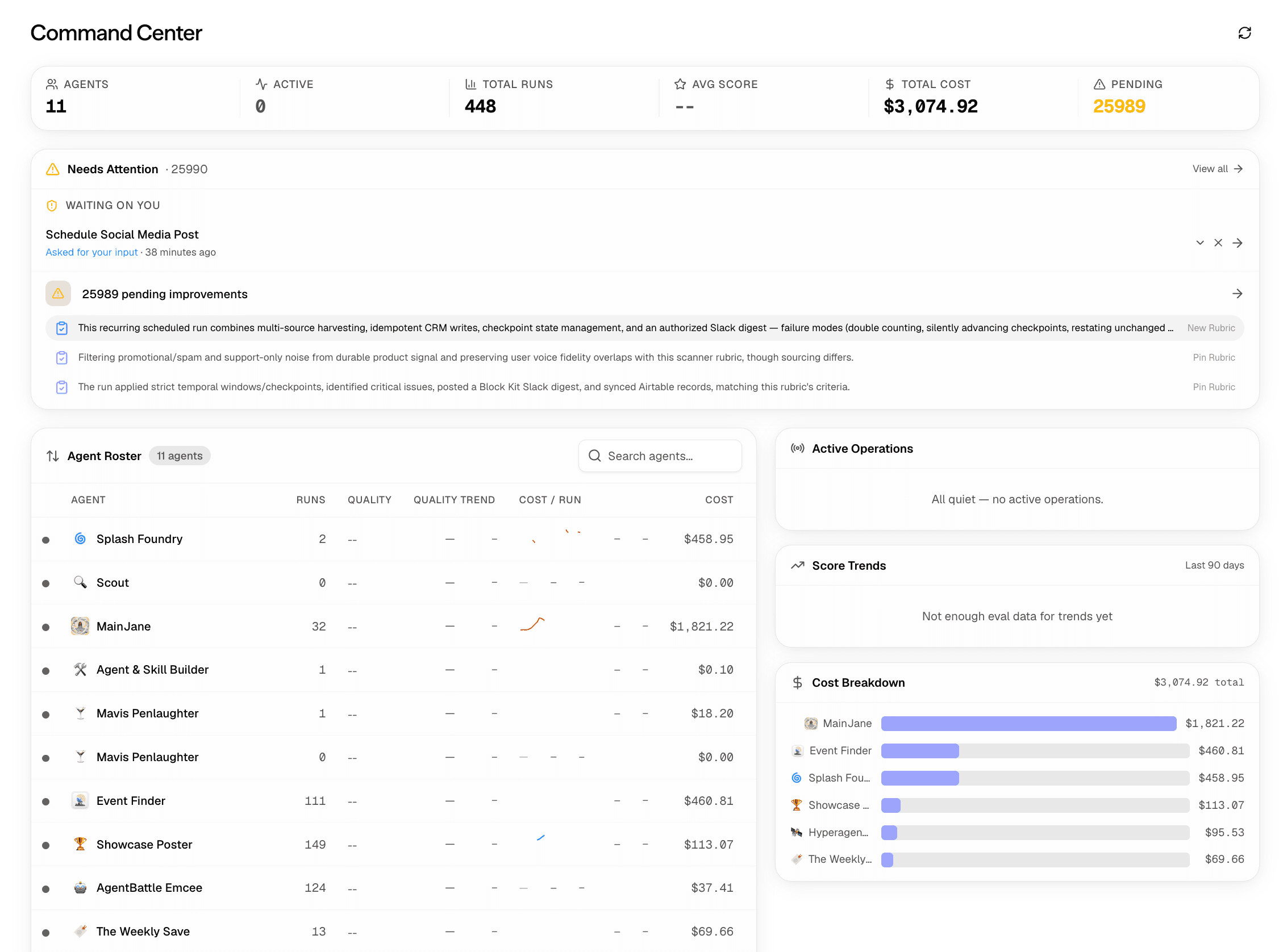The width and height of the screenshot is (1283, 952).
Task: Open pending improvements with the arrow icon
Action: pos(1237,294)
